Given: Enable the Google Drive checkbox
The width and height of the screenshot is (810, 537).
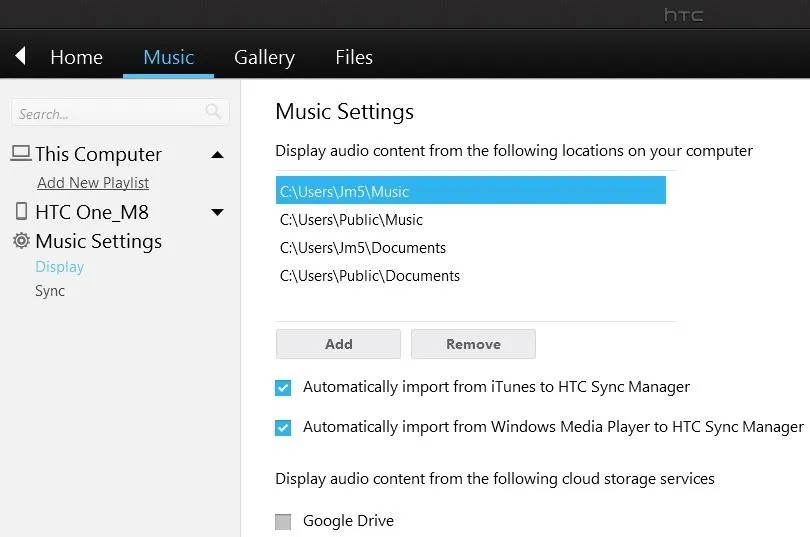Looking at the screenshot, I should (x=283, y=522).
